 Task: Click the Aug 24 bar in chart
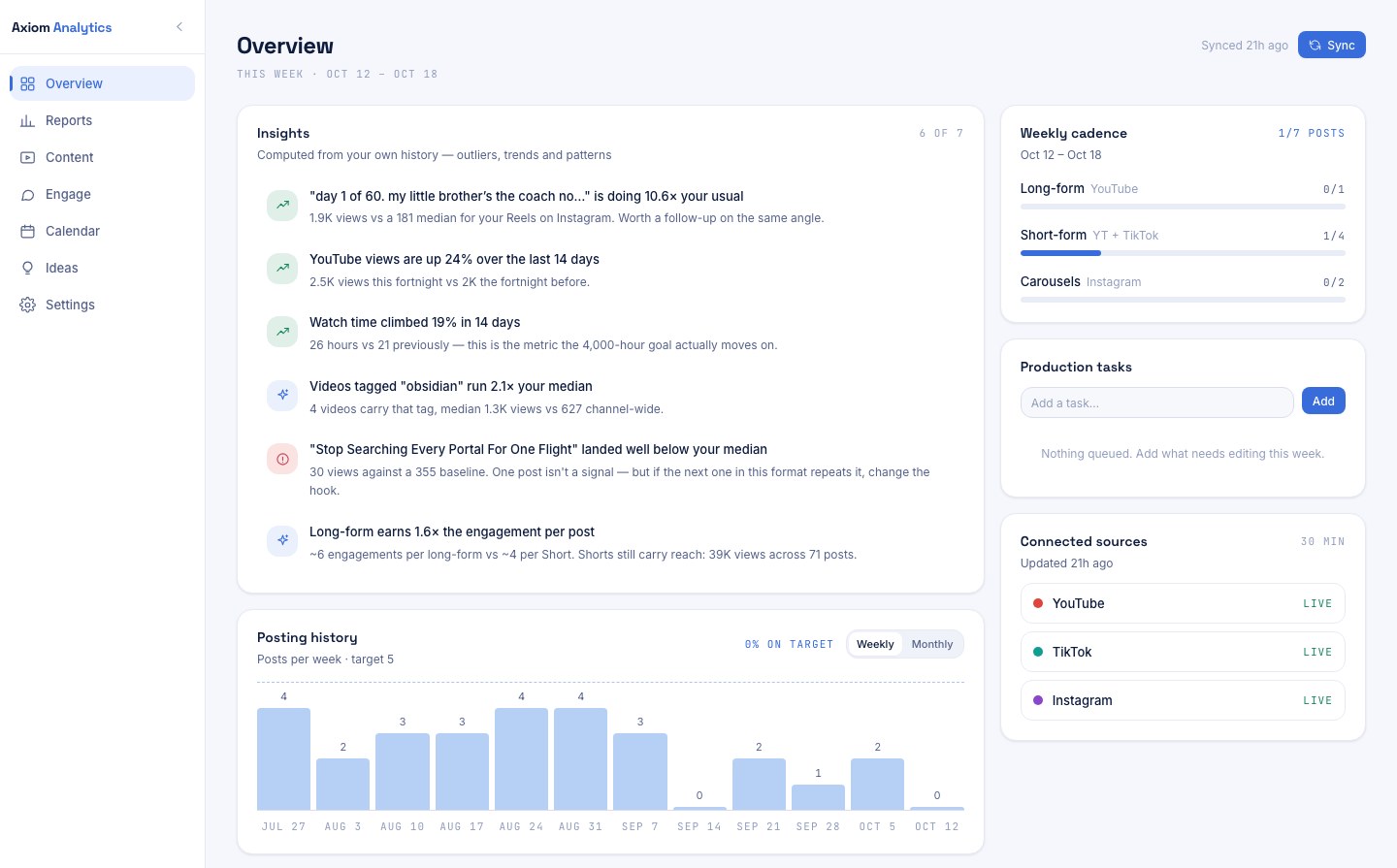(x=521, y=758)
